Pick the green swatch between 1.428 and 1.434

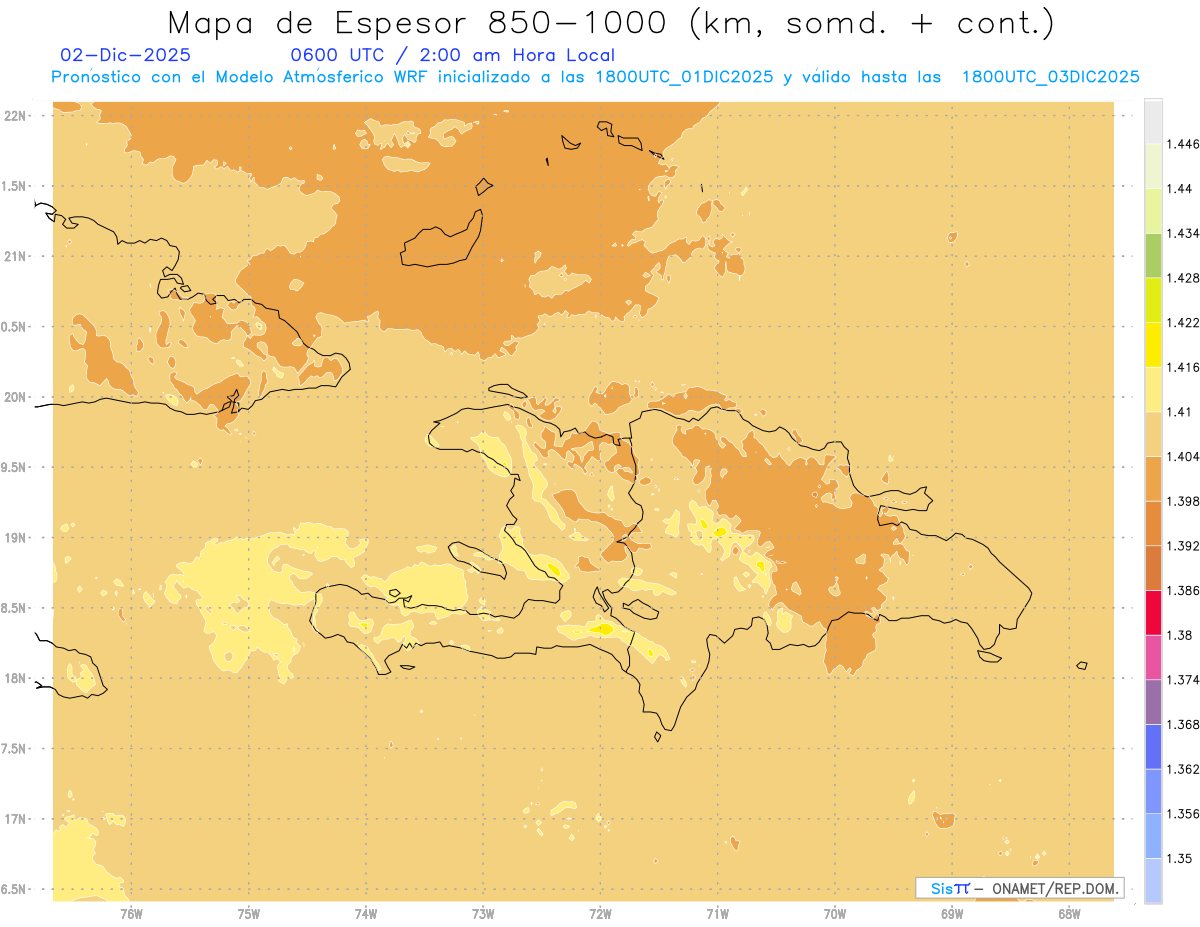pyautogui.click(x=1153, y=256)
